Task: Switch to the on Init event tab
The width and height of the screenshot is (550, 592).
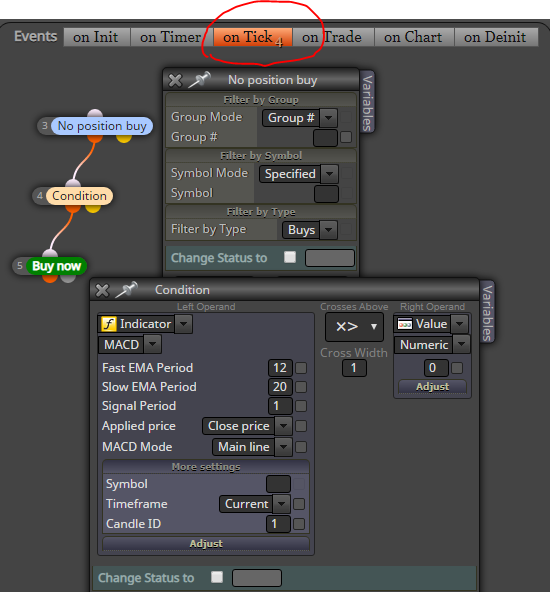Action: click(97, 37)
